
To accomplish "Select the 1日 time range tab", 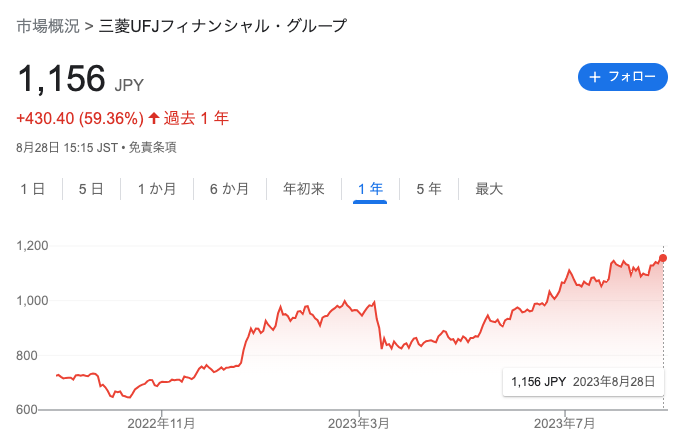I will (33, 189).
